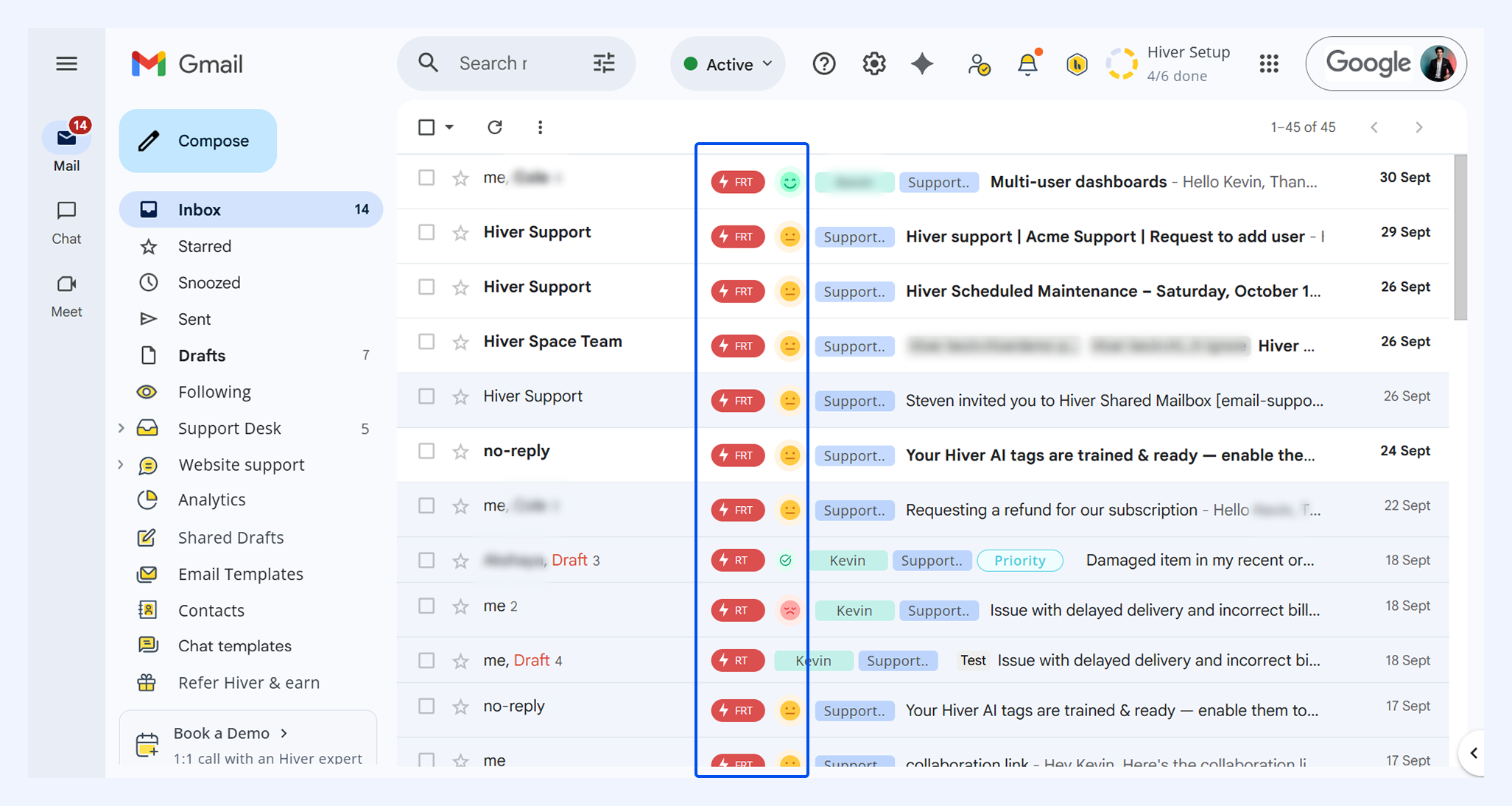Select the Request to add user email checkbox

pos(426,232)
